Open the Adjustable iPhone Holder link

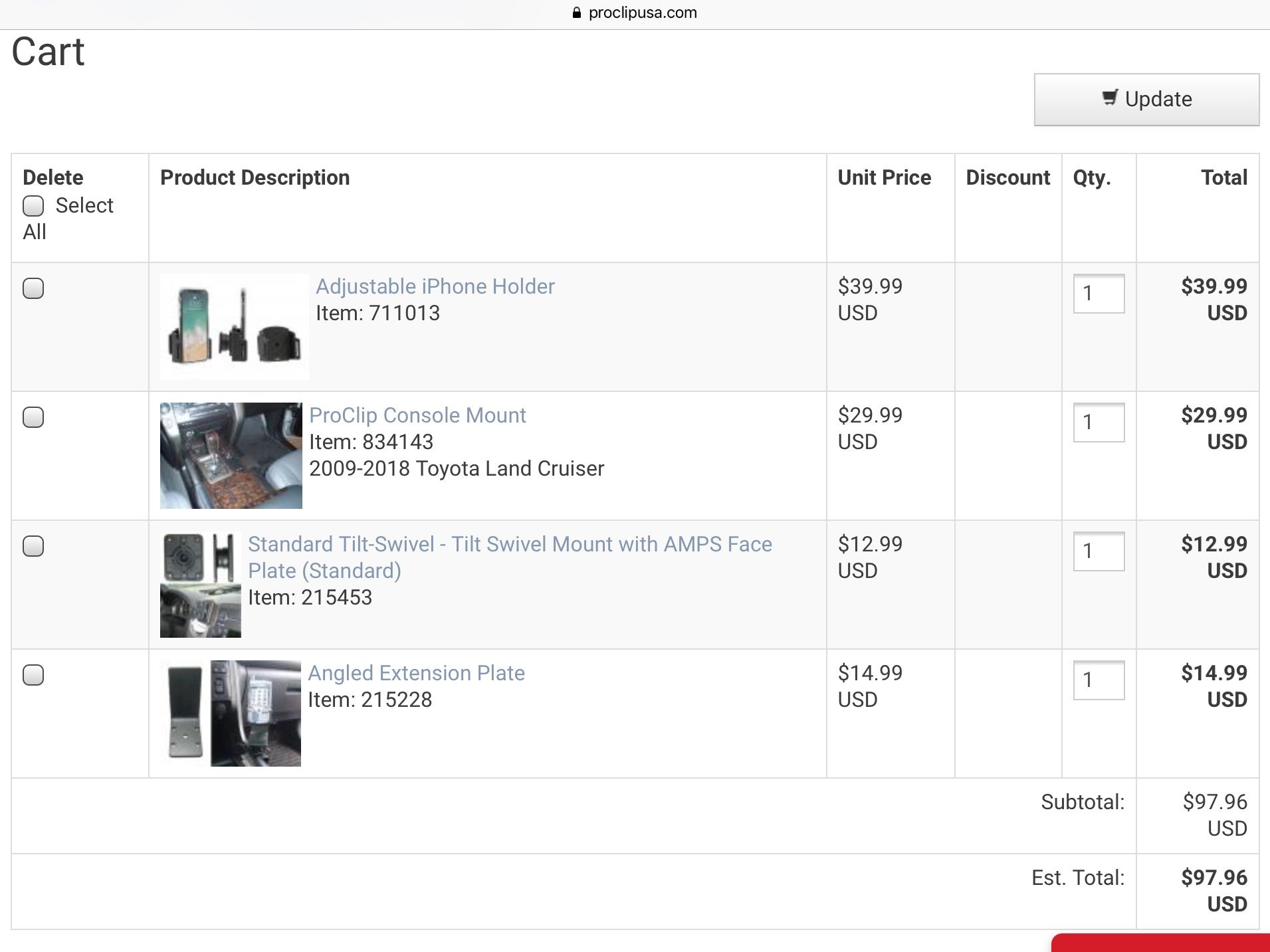(x=435, y=286)
